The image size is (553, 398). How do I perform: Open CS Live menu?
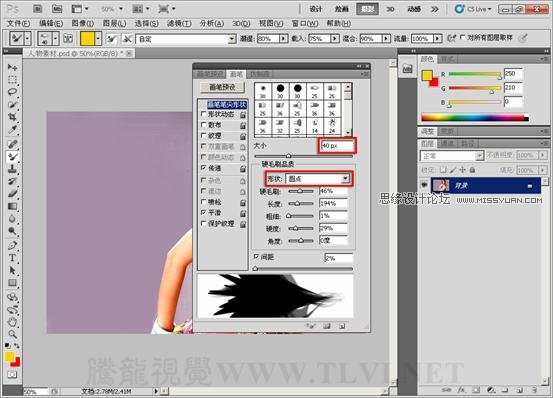[x=474, y=9]
